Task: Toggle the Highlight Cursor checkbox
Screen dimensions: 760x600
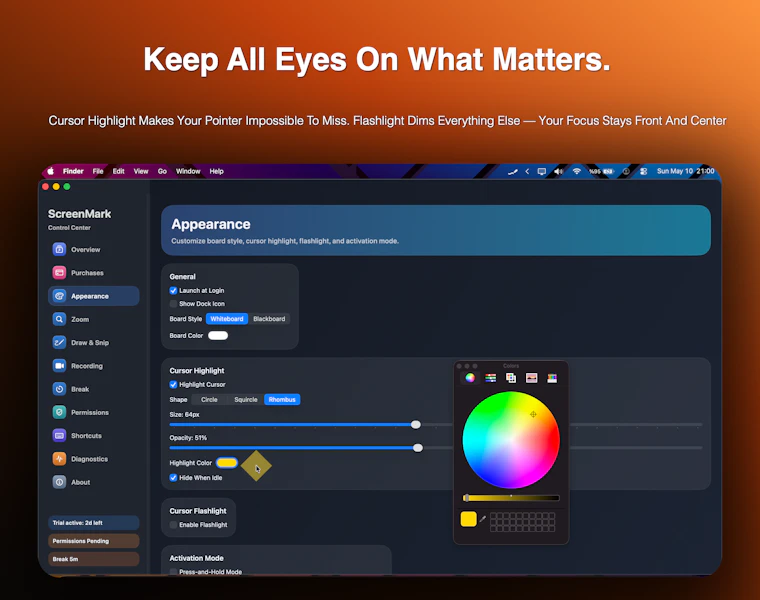Action: 173,384
